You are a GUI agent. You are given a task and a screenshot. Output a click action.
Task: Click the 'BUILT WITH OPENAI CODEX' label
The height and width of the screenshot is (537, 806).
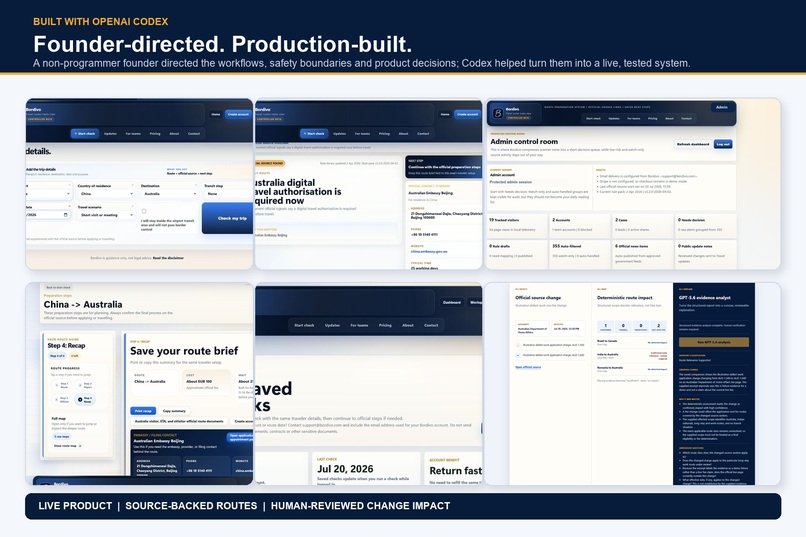[x=101, y=22]
